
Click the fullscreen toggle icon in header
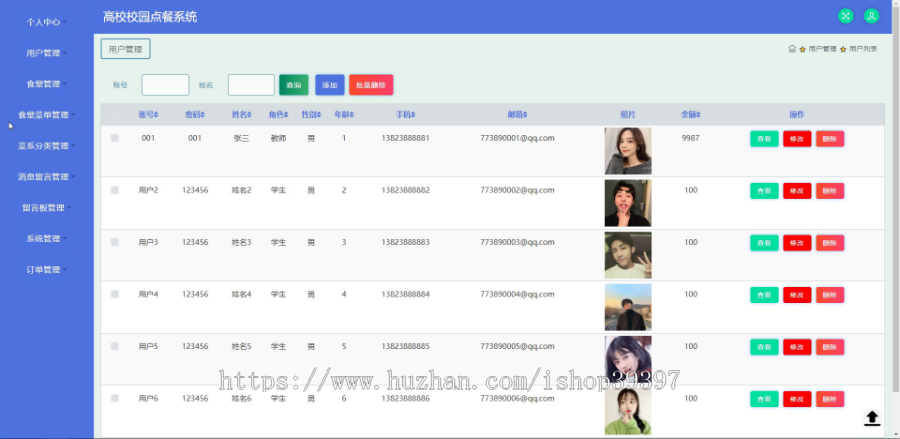(x=845, y=16)
